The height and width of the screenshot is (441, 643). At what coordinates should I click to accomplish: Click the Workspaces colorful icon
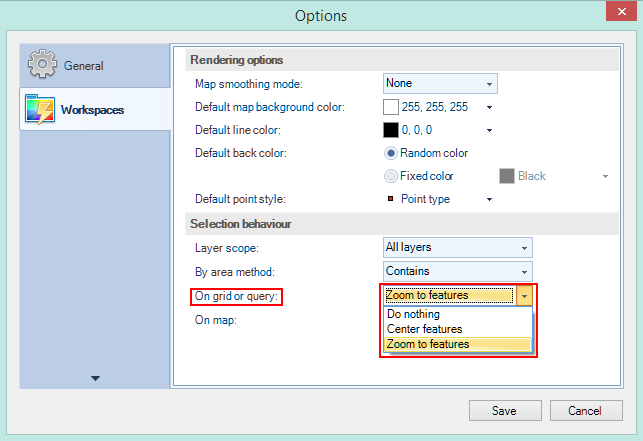coord(41,109)
